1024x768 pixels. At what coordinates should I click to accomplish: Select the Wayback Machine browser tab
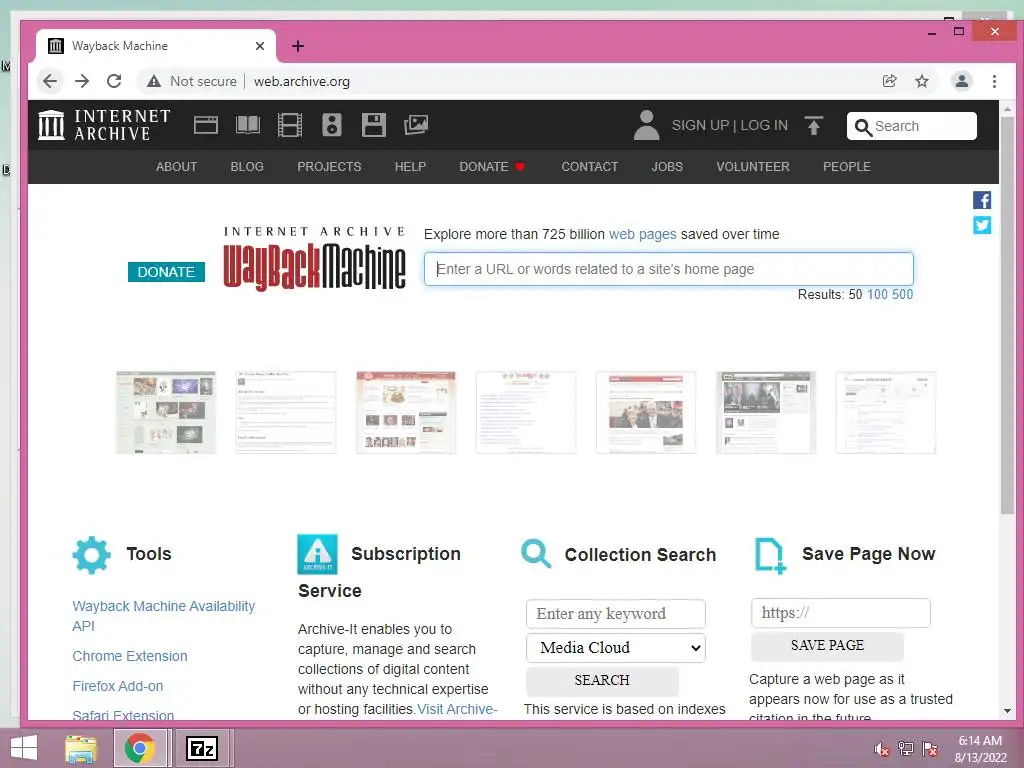(x=155, y=46)
